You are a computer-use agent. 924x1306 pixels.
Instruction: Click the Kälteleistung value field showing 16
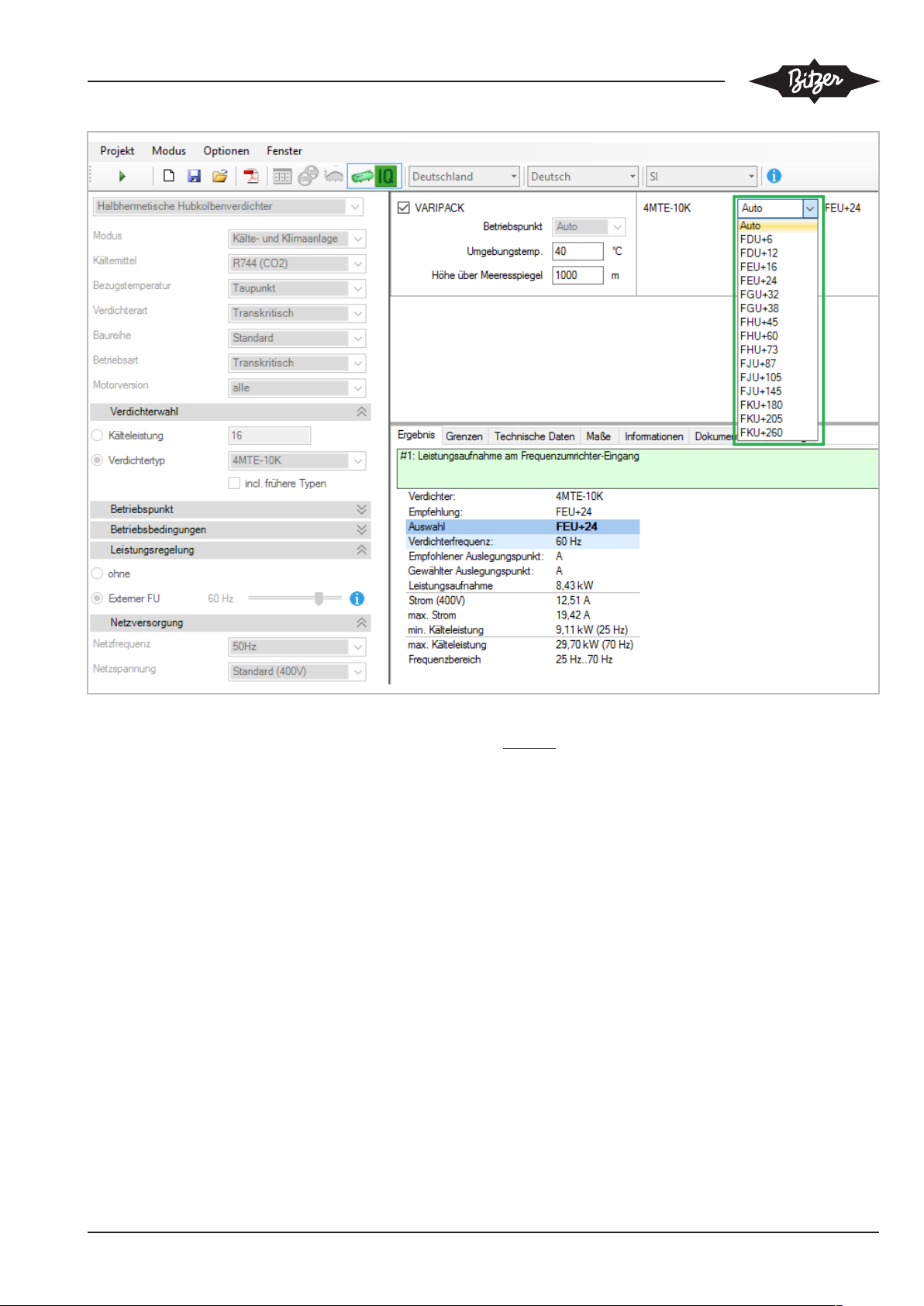click(270, 436)
